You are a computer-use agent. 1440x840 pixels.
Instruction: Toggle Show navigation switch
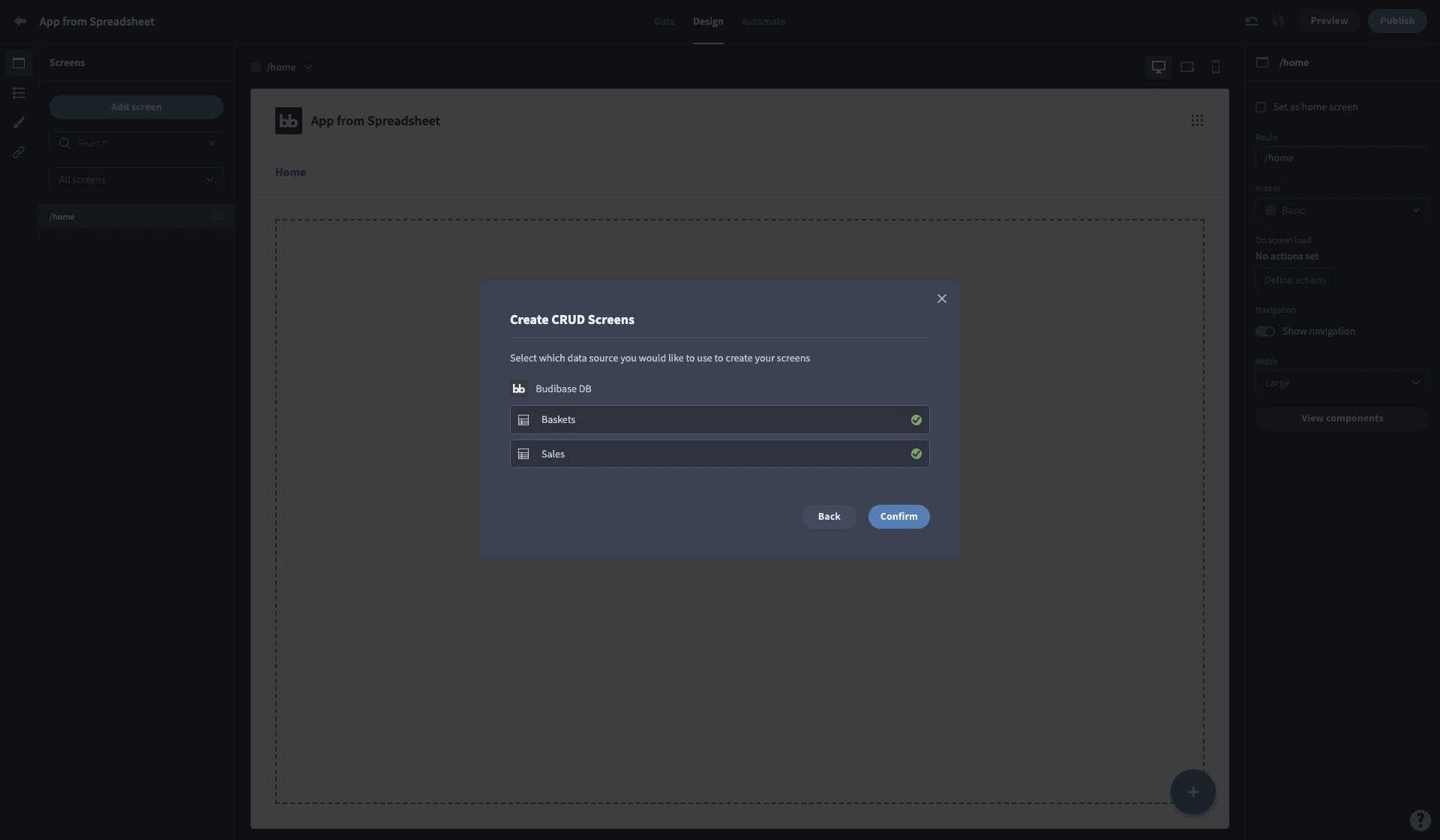(x=1265, y=331)
